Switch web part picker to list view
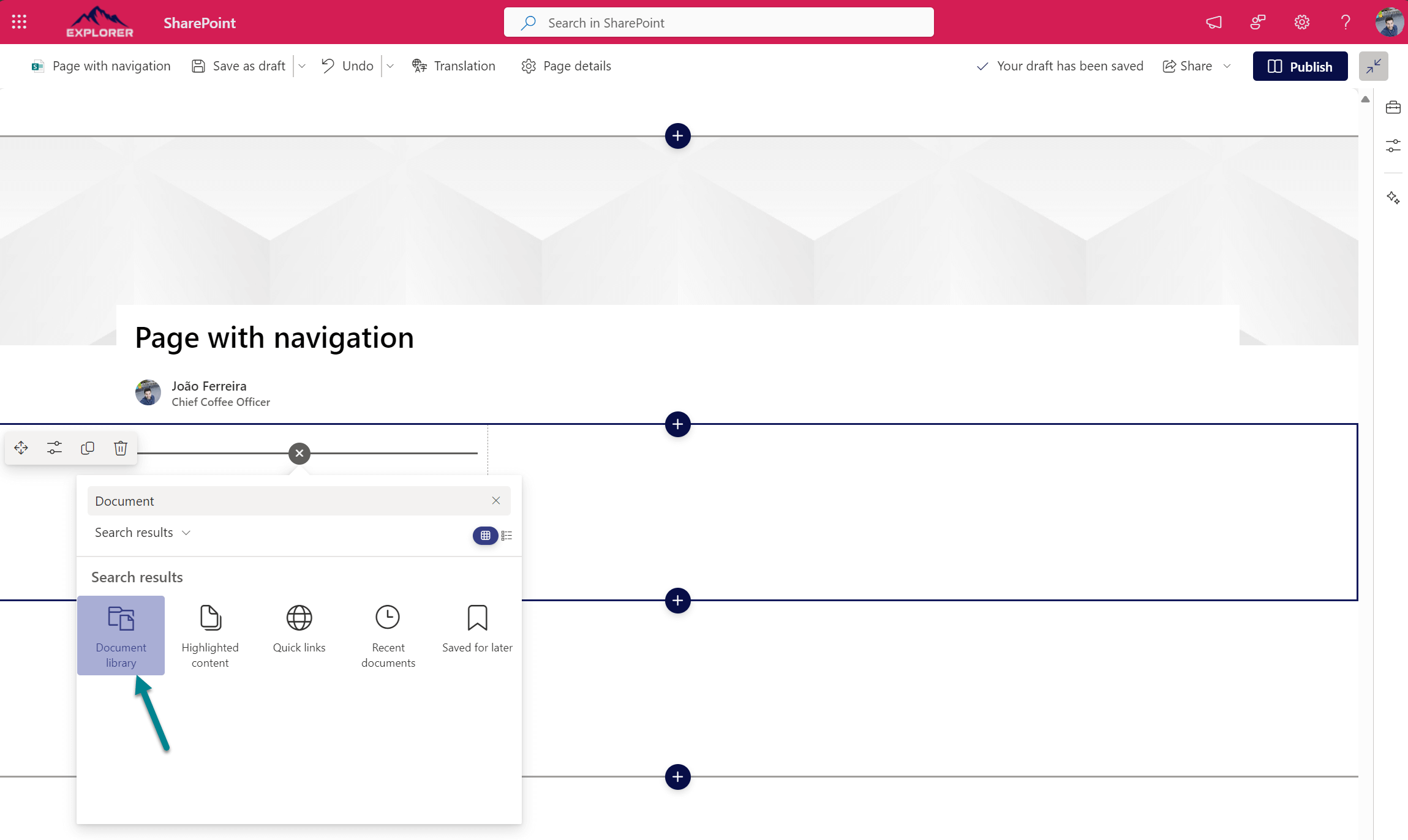Viewport: 1408px width, 840px height. 506,535
